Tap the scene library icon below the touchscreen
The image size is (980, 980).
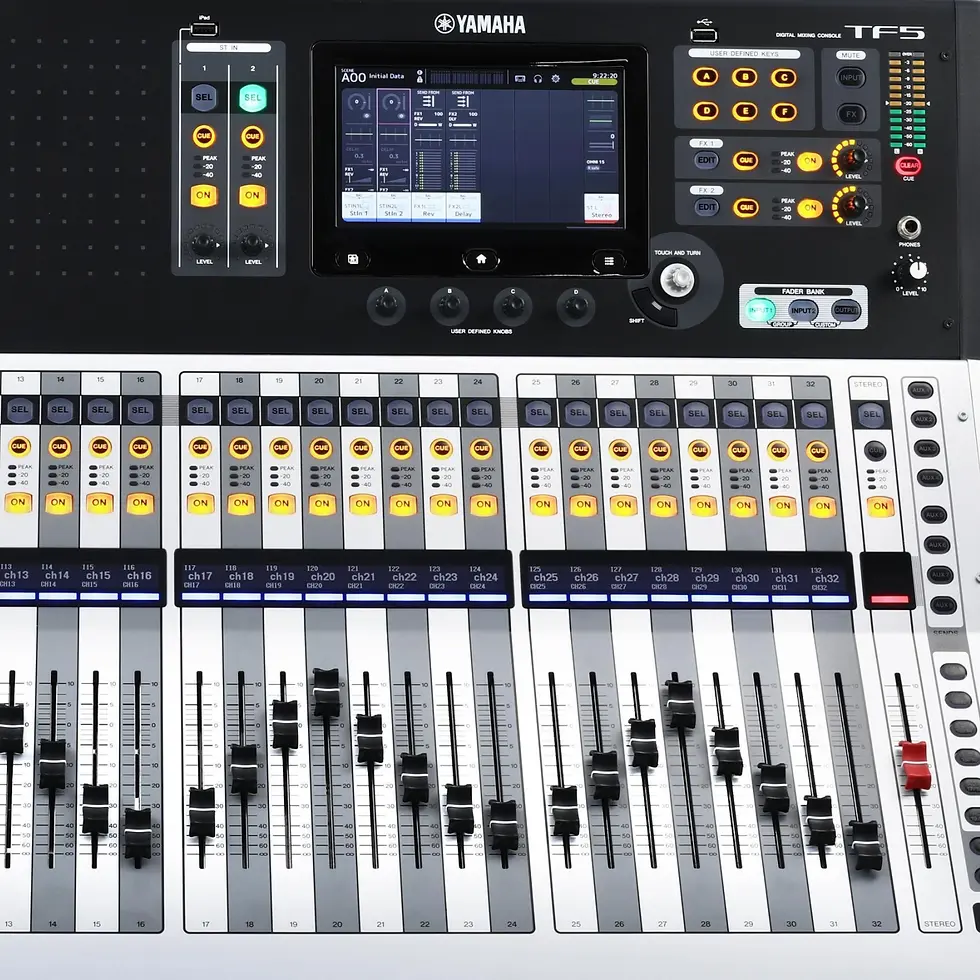[x=353, y=260]
